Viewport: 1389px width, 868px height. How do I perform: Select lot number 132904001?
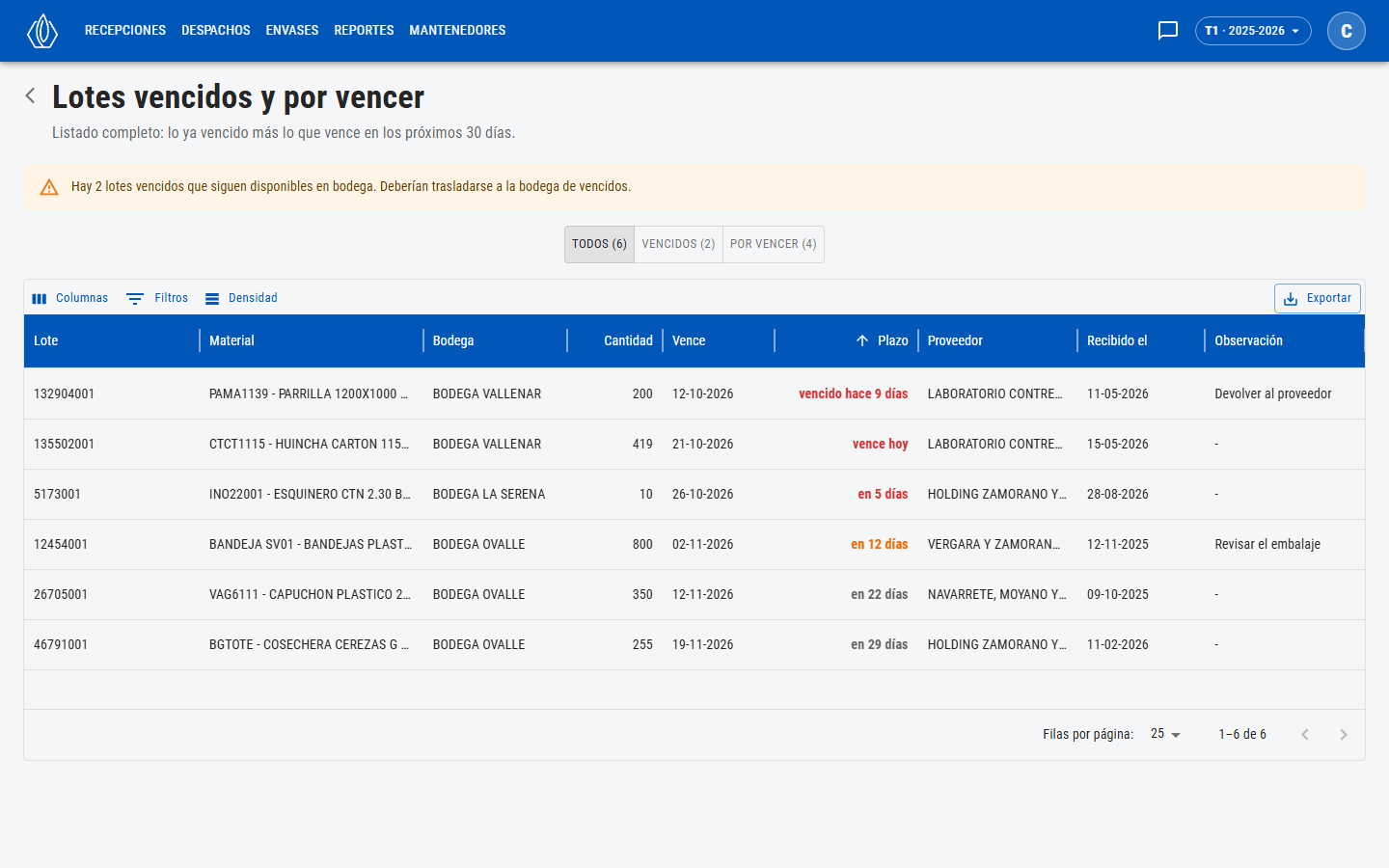(64, 393)
